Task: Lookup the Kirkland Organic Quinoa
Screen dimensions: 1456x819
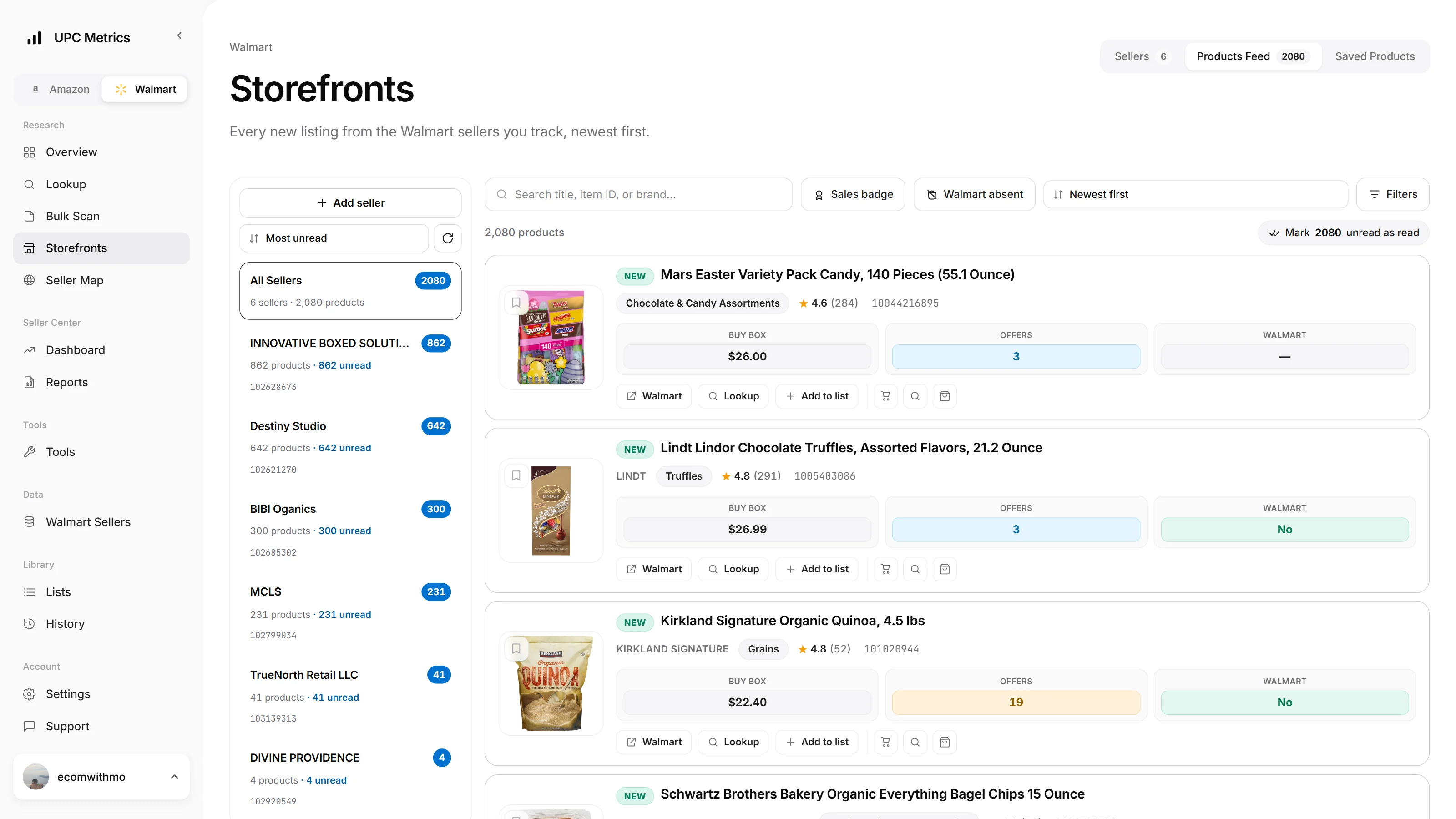Action: pyautogui.click(x=733, y=742)
